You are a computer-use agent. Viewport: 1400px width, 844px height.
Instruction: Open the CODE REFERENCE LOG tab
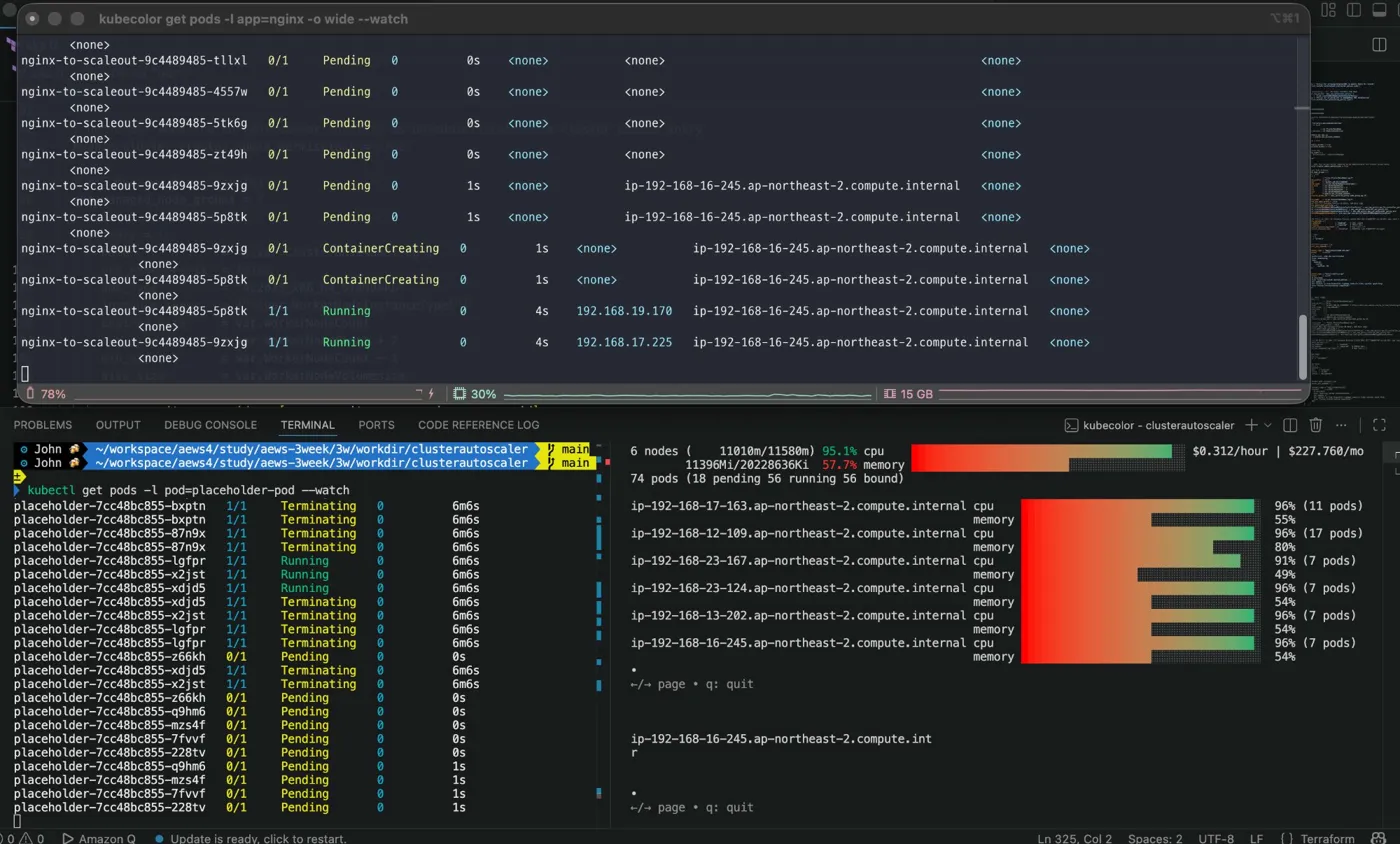point(478,425)
